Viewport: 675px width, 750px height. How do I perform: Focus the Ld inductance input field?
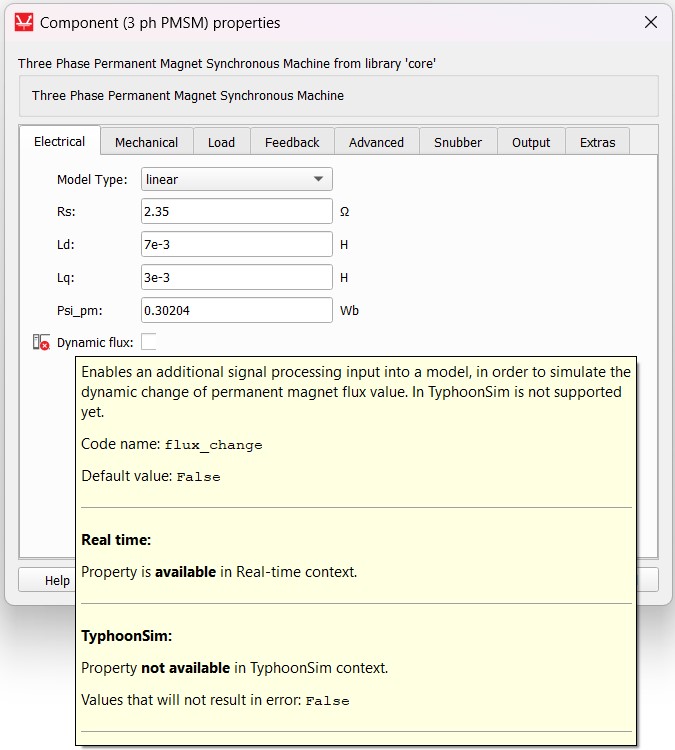pyautogui.click(x=236, y=244)
